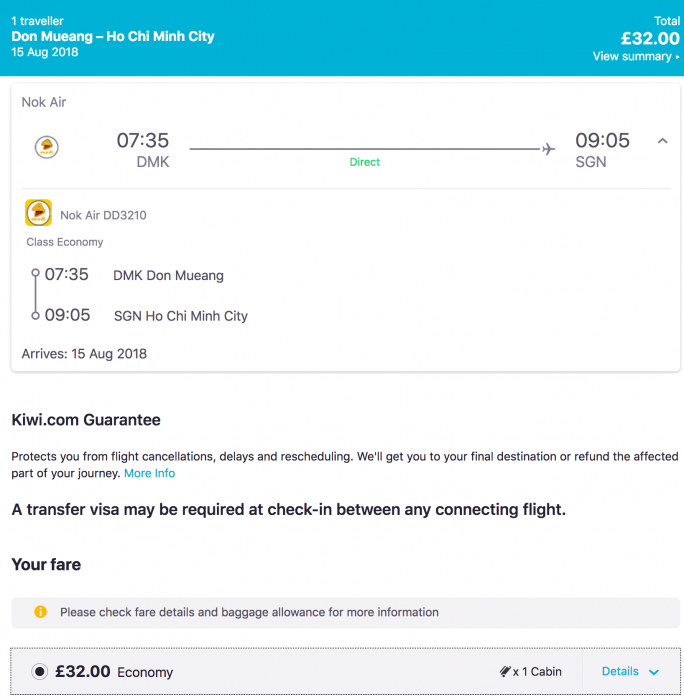This screenshot has height=700, width=684.
Task: Click the Nok Air DD3210 flight number
Action: click(x=104, y=215)
